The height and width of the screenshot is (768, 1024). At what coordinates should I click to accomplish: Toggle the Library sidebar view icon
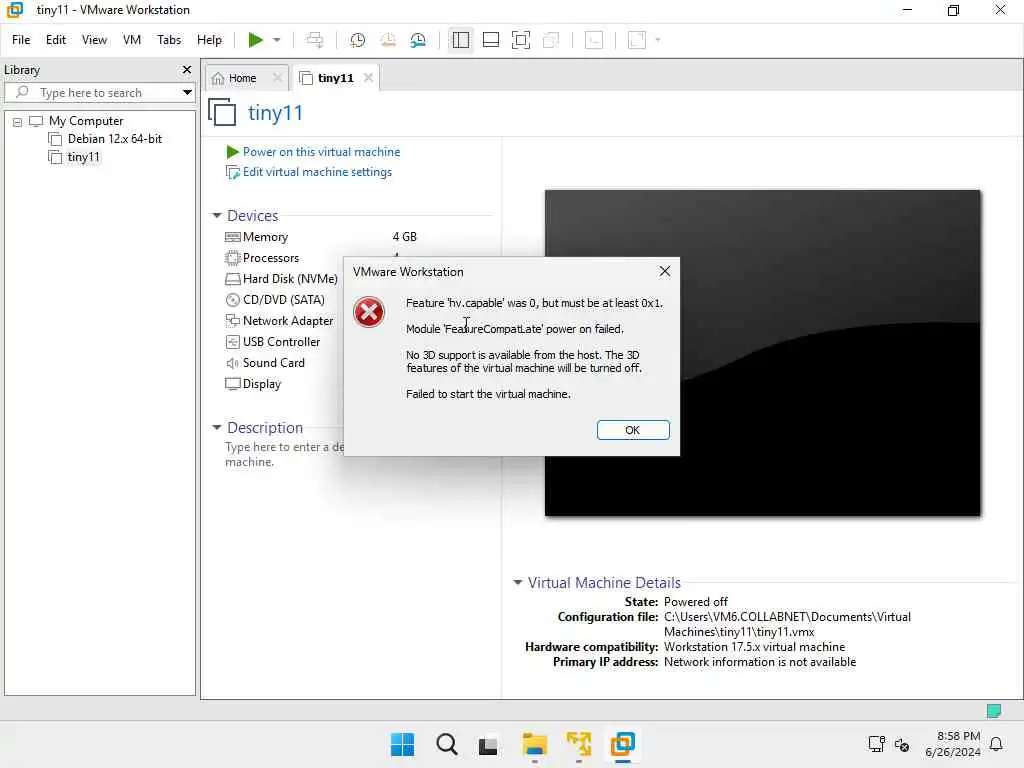(x=460, y=40)
